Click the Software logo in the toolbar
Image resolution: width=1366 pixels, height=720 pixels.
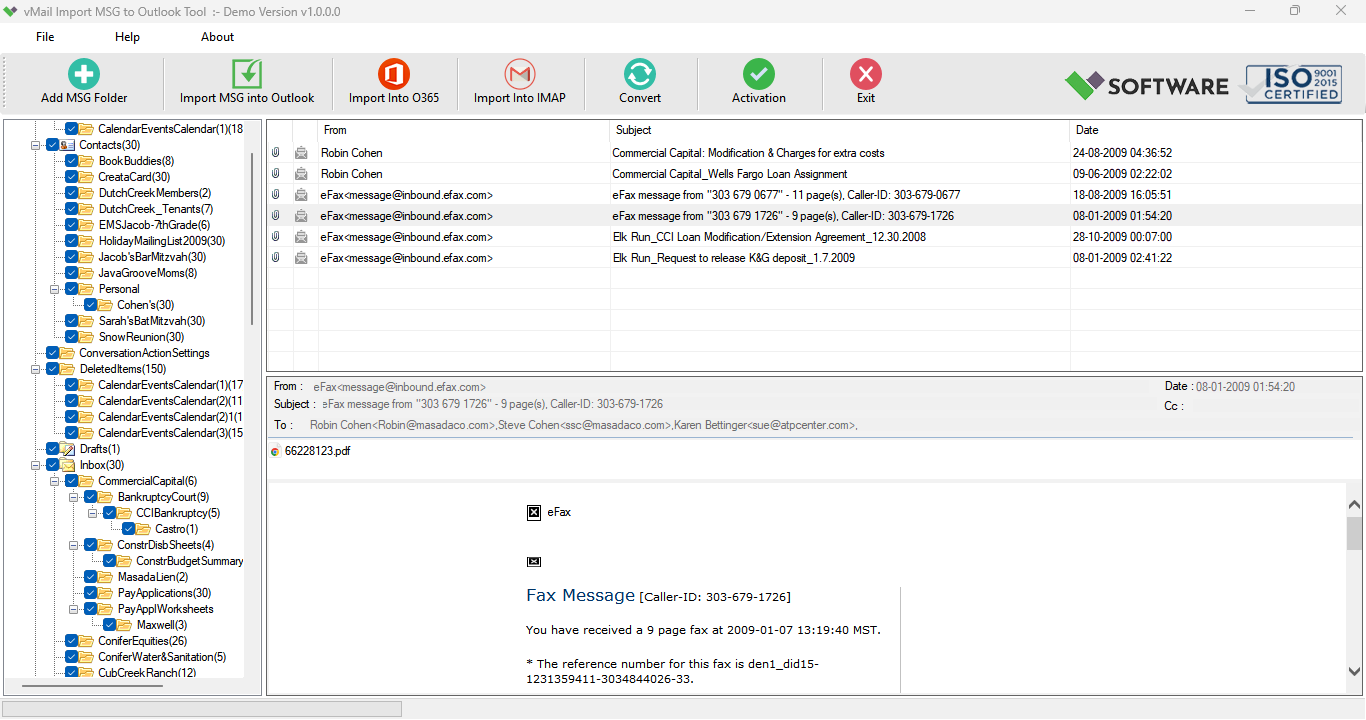coord(1147,85)
